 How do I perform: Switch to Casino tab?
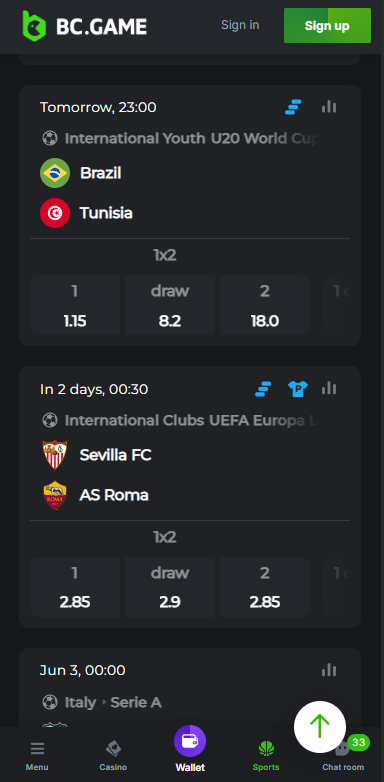pos(113,756)
